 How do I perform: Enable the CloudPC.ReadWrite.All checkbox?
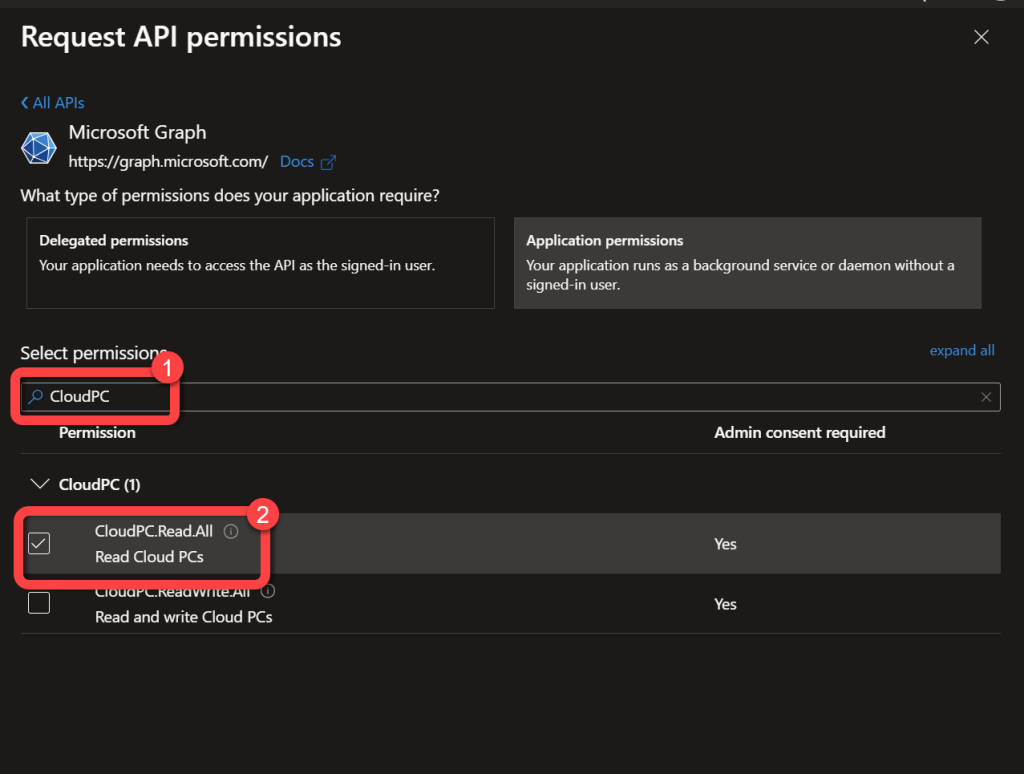pyautogui.click(x=39, y=603)
